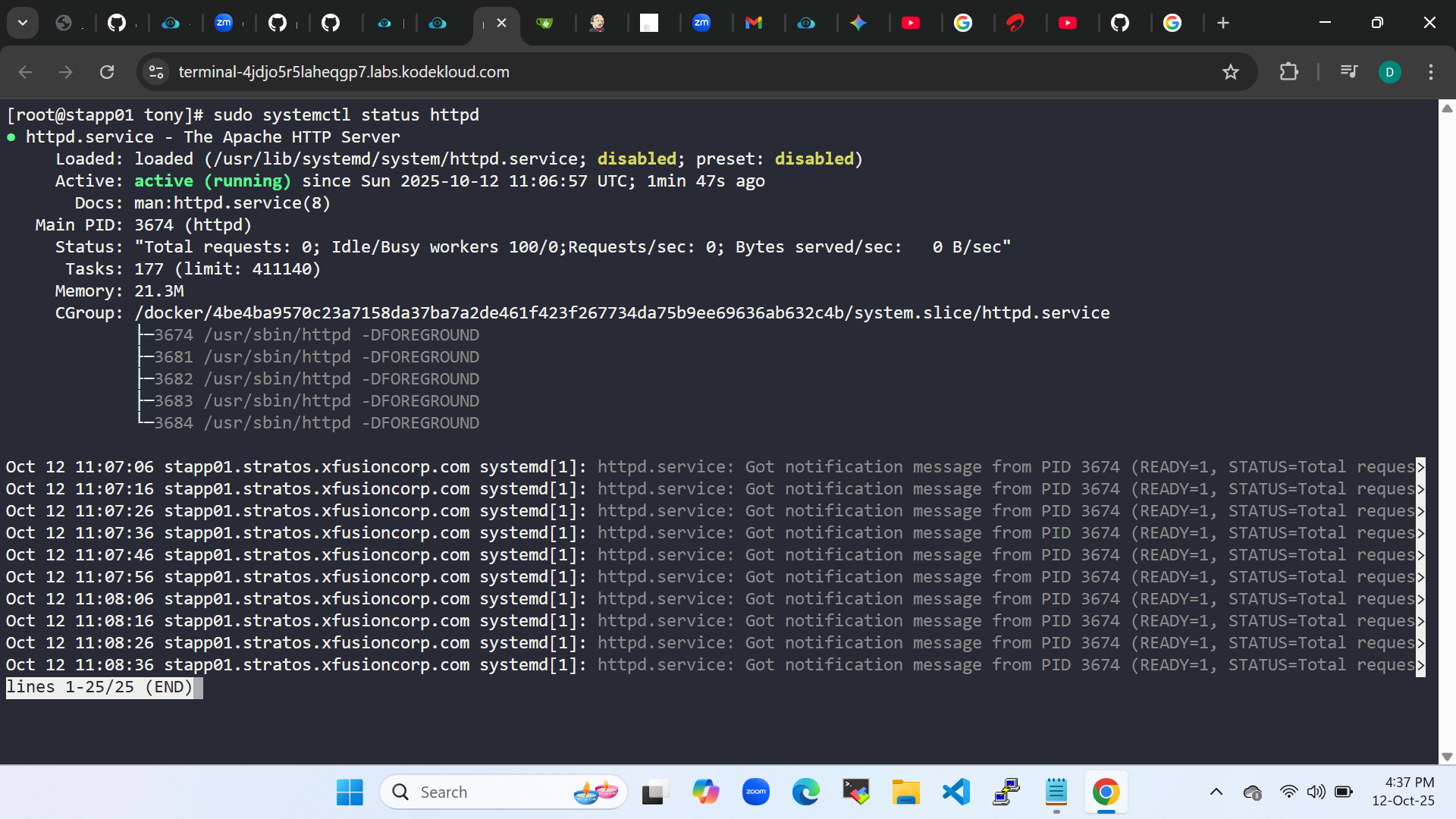This screenshot has width=1456, height=819.
Task: Open media controls icon in toolbar
Action: click(1348, 72)
